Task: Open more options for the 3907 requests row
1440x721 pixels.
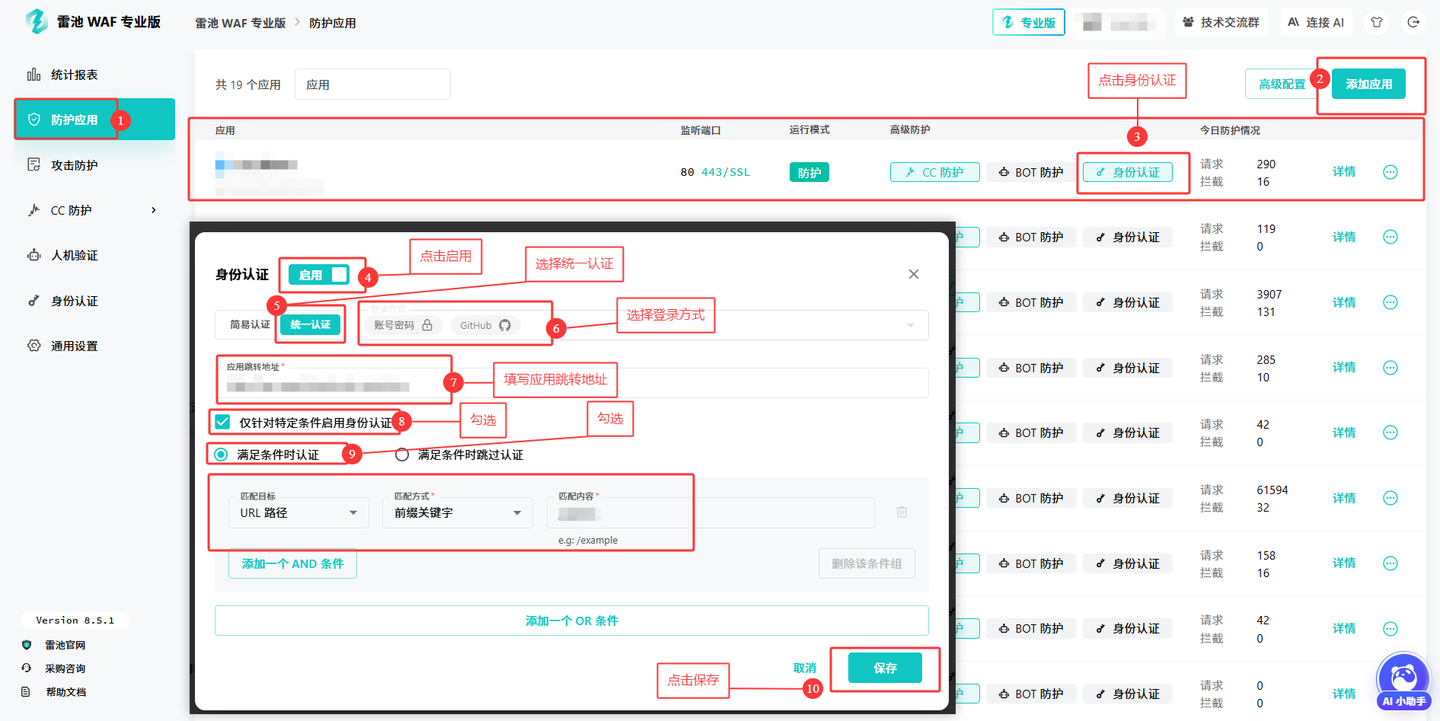Action: pos(1390,302)
